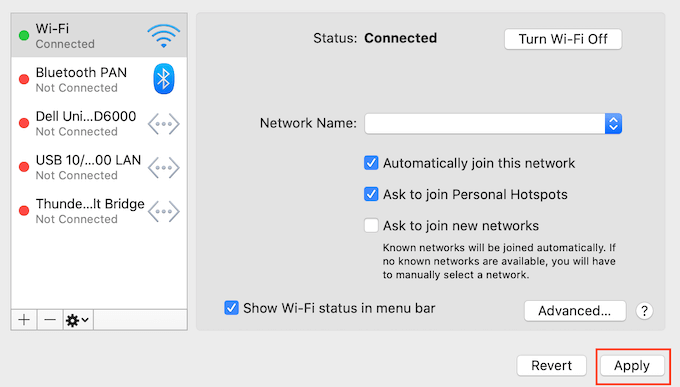Open the gear action menu
This screenshot has width=680, height=387.
[78, 320]
